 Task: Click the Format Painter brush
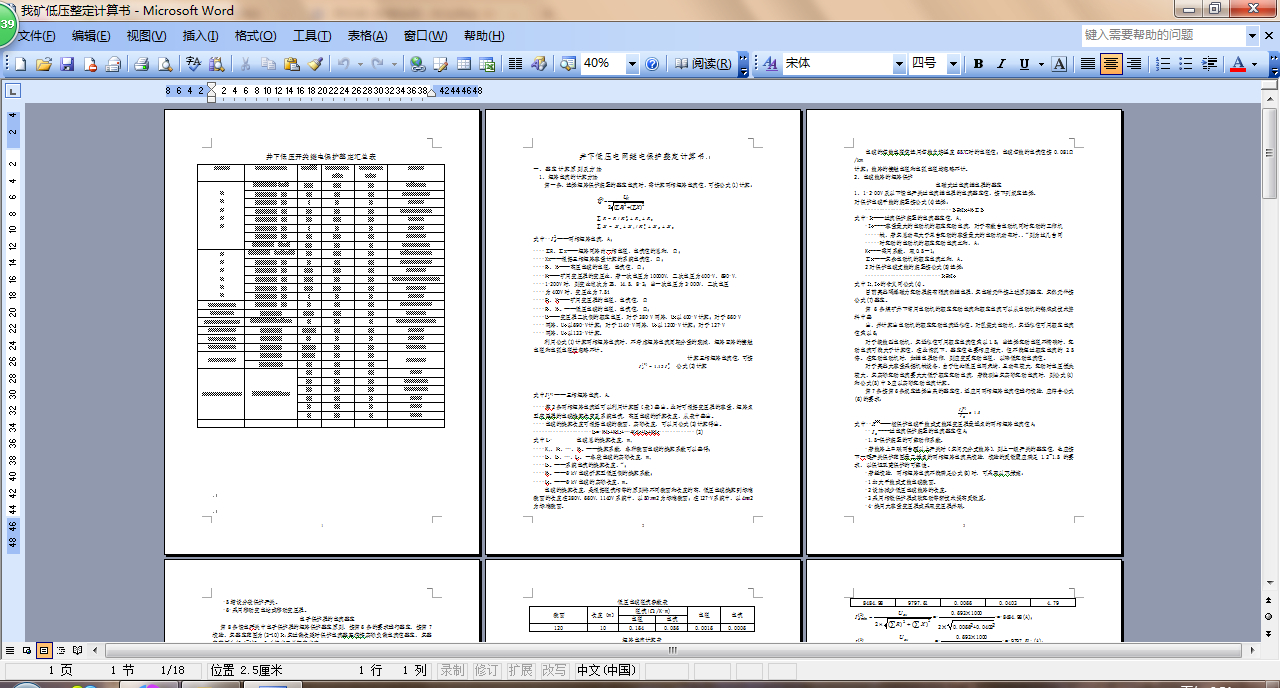315,64
